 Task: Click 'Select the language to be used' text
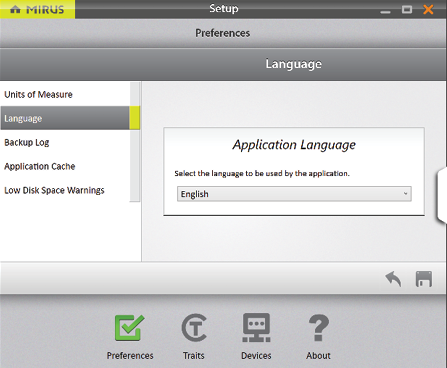262,173
